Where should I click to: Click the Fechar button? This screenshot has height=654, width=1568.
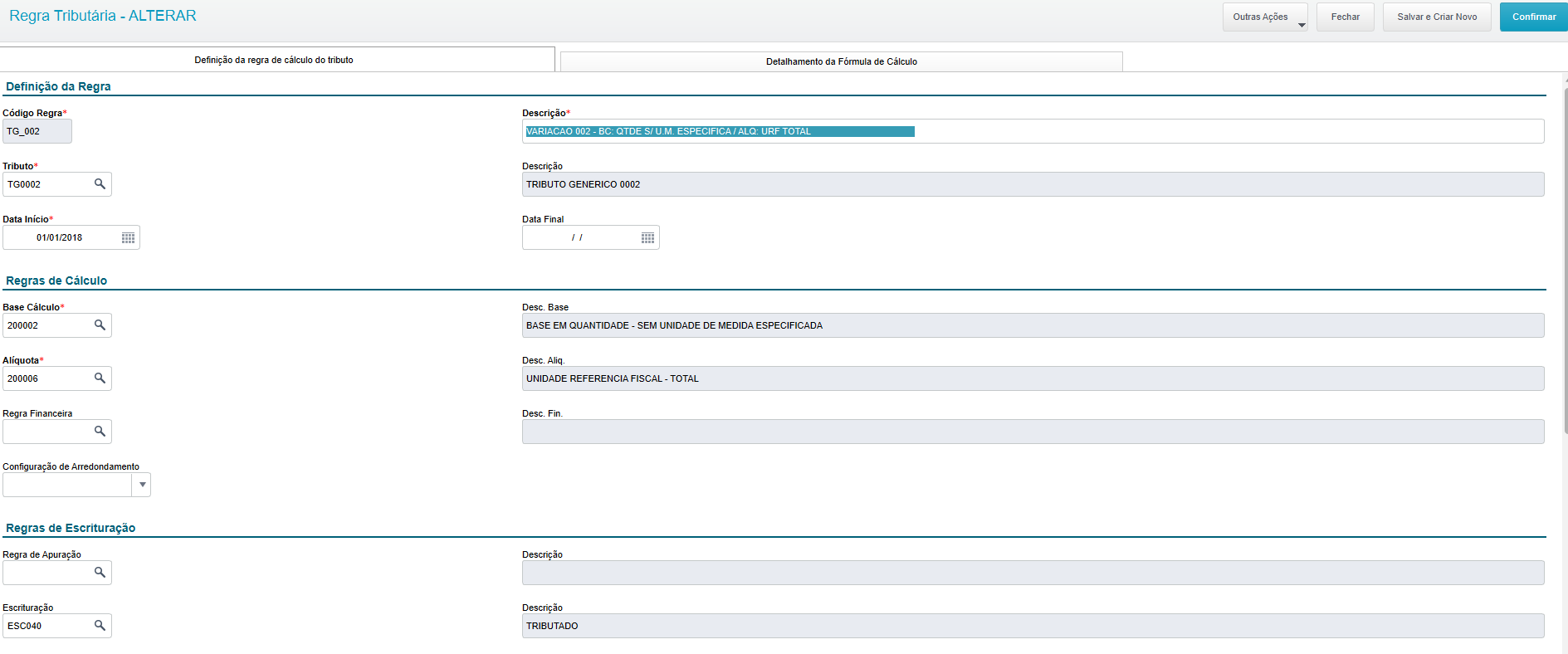pyautogui.click(x=1345, y=17)
